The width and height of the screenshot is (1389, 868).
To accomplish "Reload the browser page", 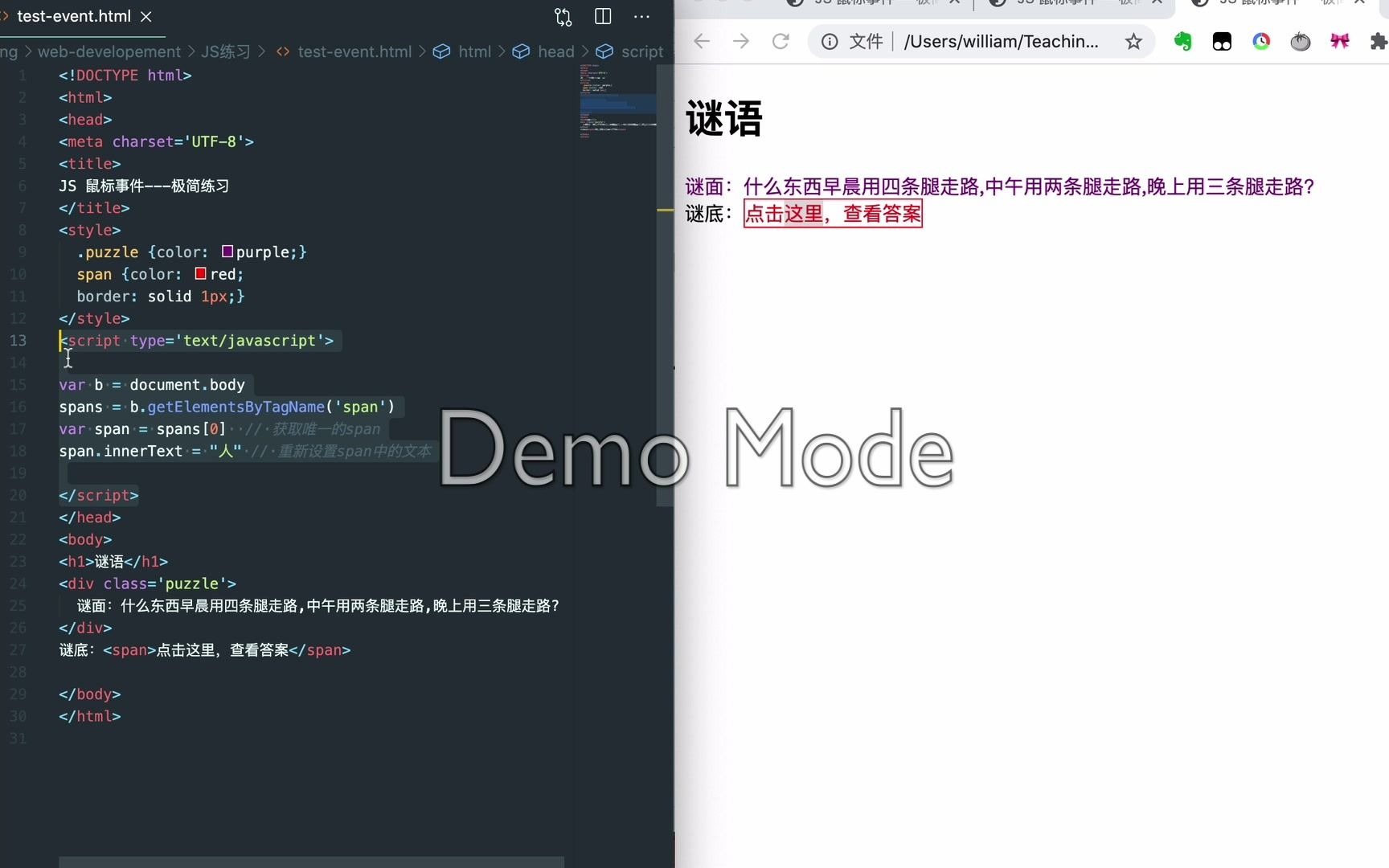I will (x=781, y=41).
